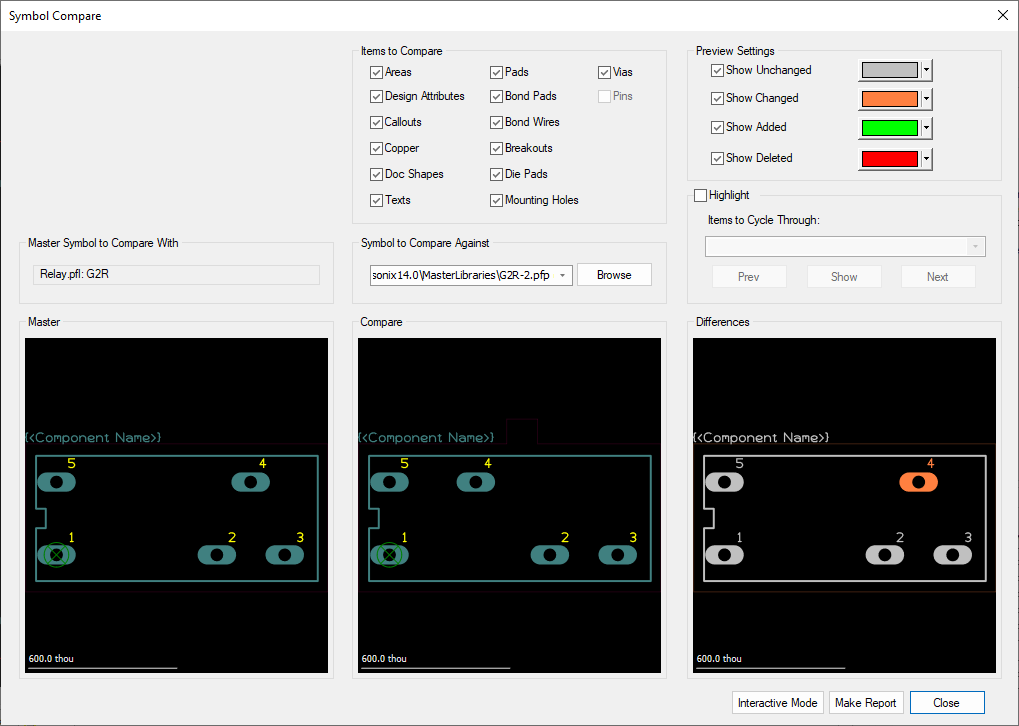
Task: Click pad 4 in the Compare preview
Action: tap(476, 482)
